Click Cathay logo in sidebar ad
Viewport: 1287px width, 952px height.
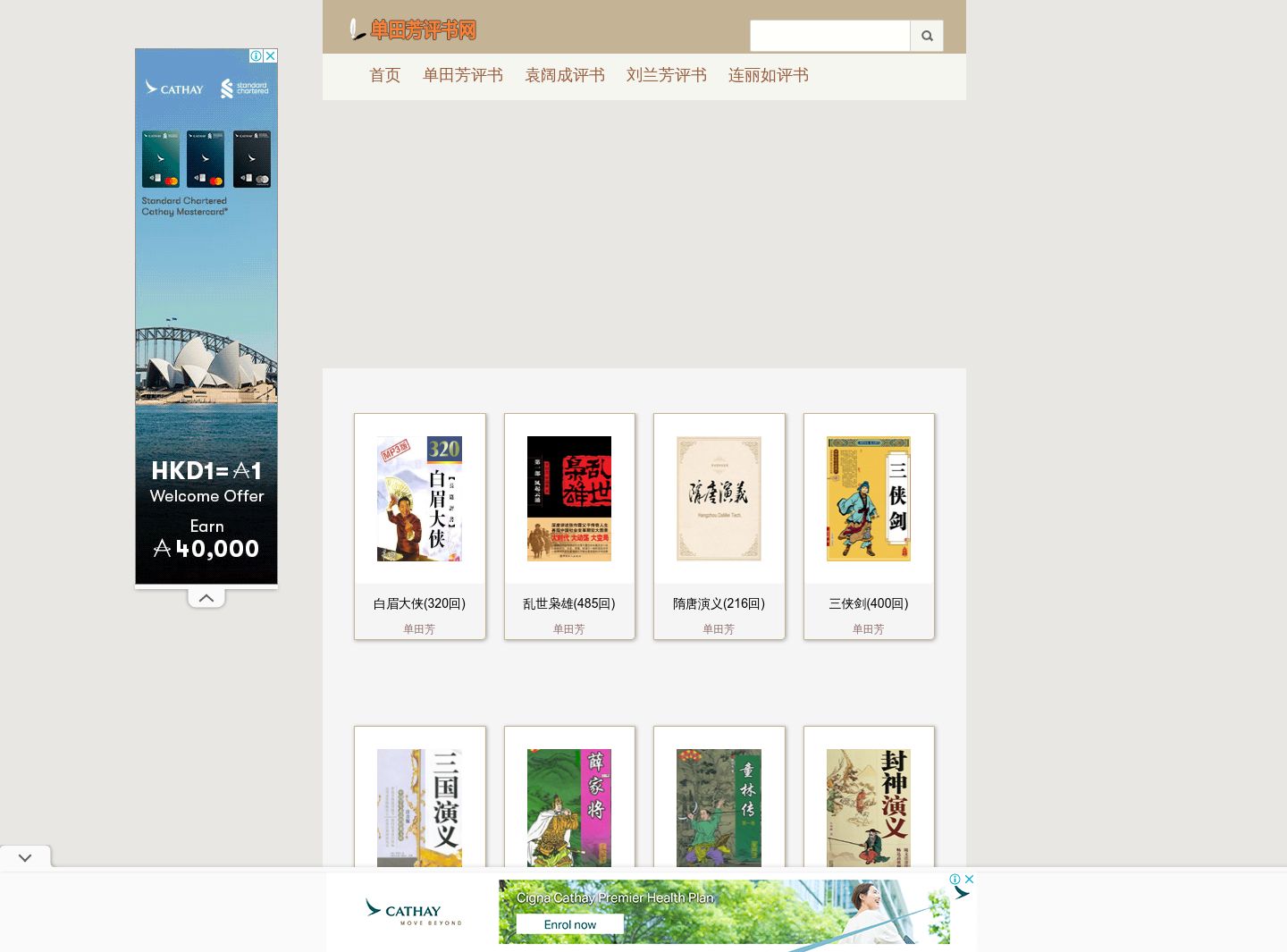pyautogui.click(x=174, y=88)
